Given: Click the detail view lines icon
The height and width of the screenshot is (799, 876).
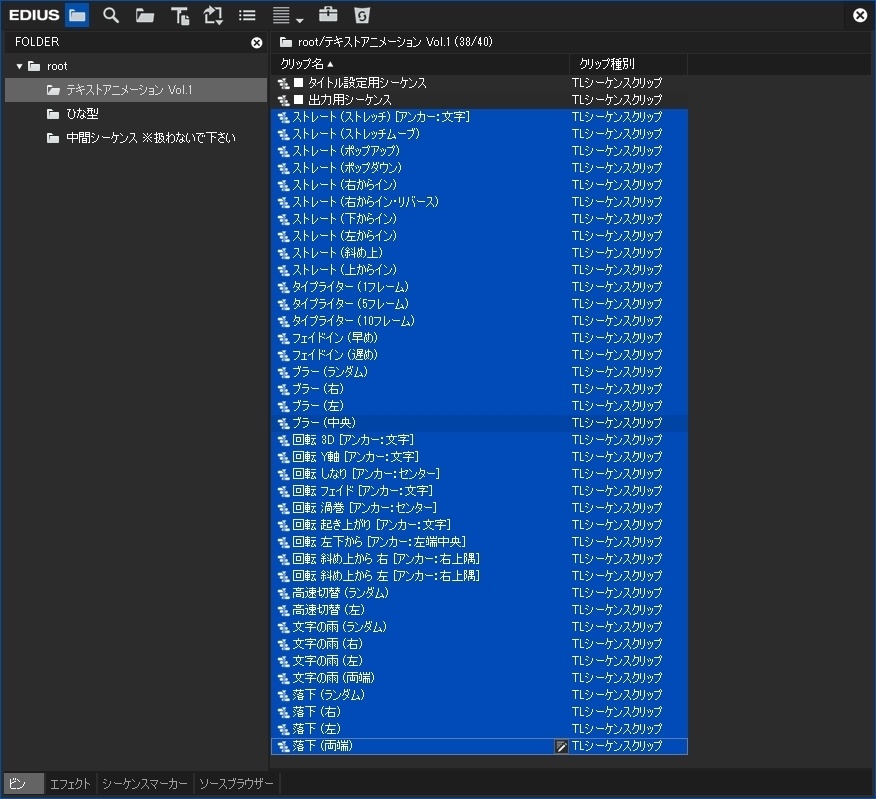Looking at the screenshot, I should 281,16.
